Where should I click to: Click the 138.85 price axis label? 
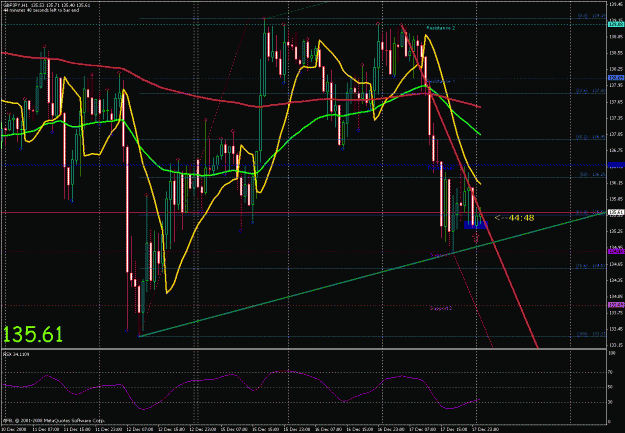(x=616, y=35)
